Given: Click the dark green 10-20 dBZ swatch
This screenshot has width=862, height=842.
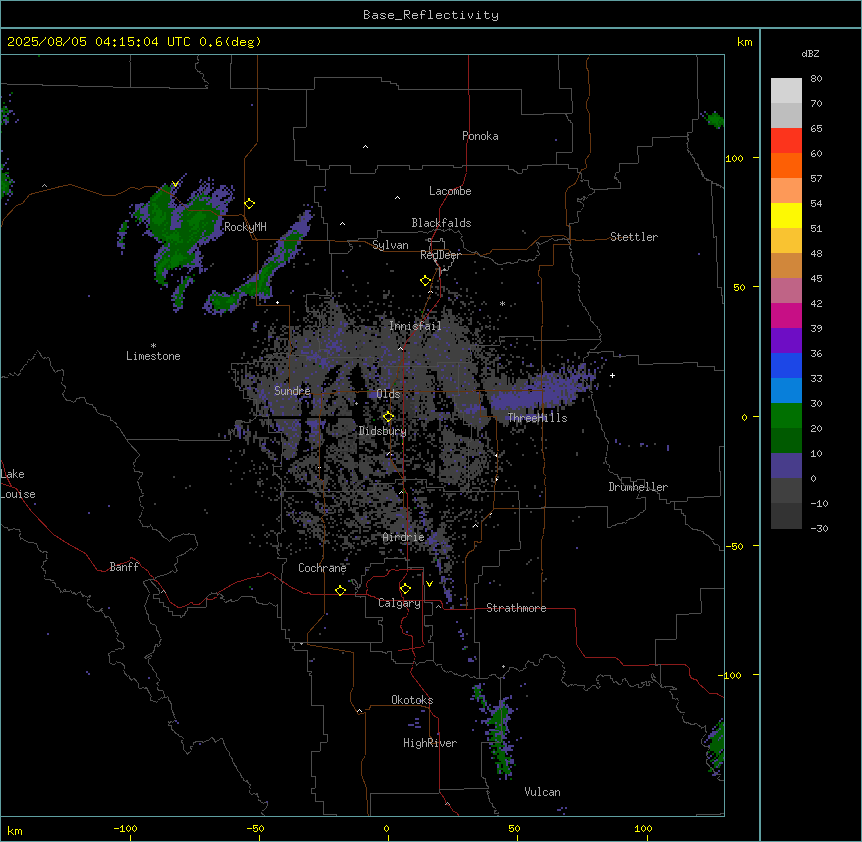Looking at the screenshot, I should click(786, 441).
